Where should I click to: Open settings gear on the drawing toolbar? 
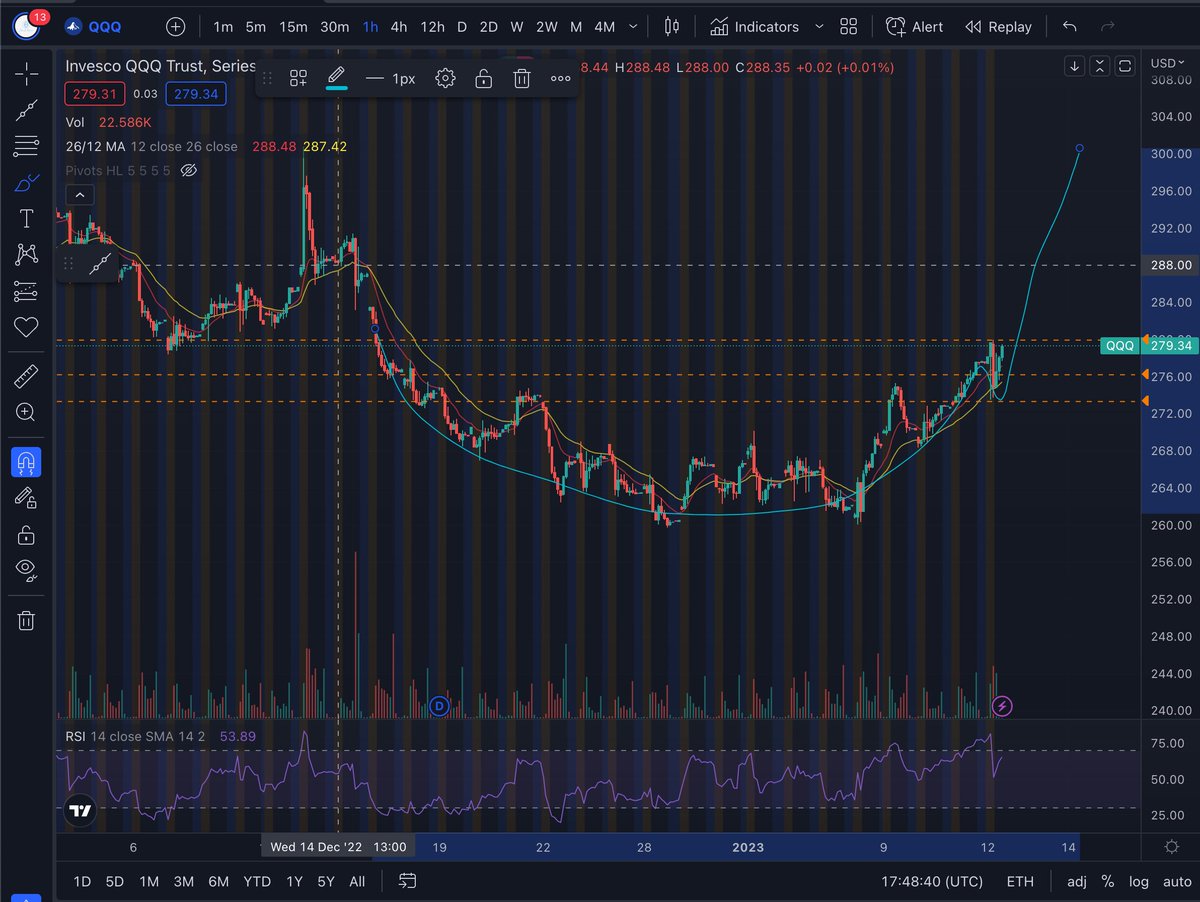(x=445, y=77)
